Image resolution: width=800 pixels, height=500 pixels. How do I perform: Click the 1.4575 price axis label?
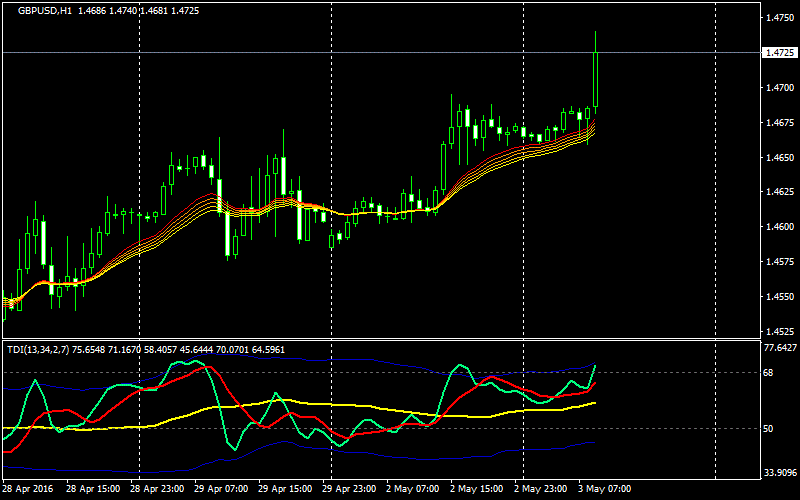coord(780,262)
